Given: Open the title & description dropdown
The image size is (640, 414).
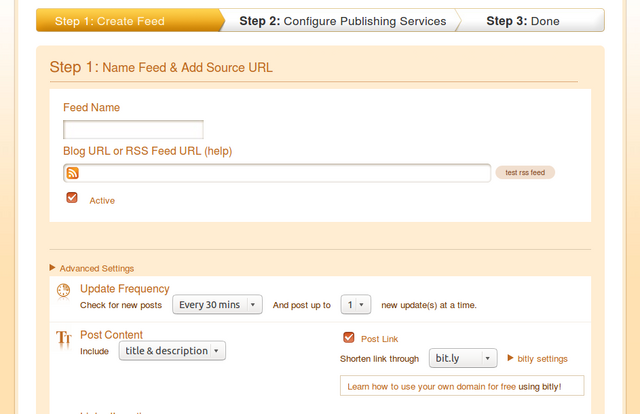Looking at the screenshot, I should coord(172,351).
